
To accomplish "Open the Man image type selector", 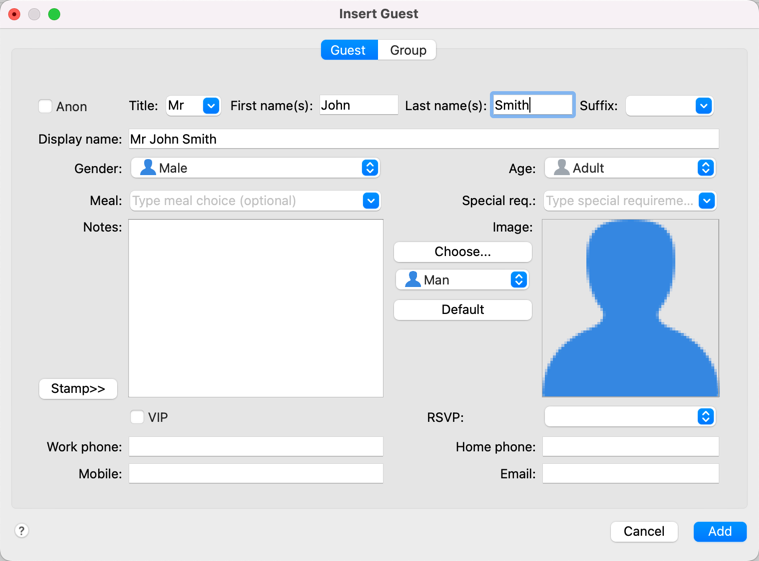I will click(462, 280).
